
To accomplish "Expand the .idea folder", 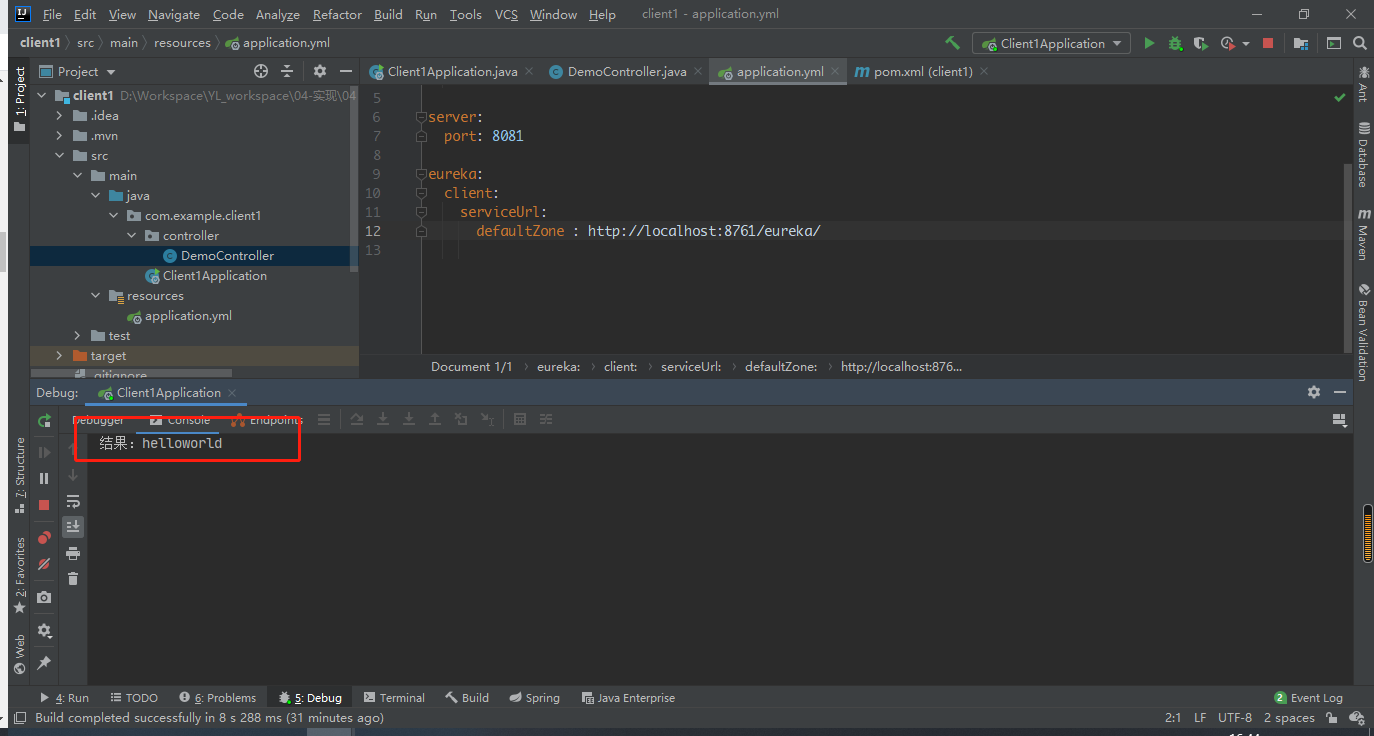I will 60,116.
